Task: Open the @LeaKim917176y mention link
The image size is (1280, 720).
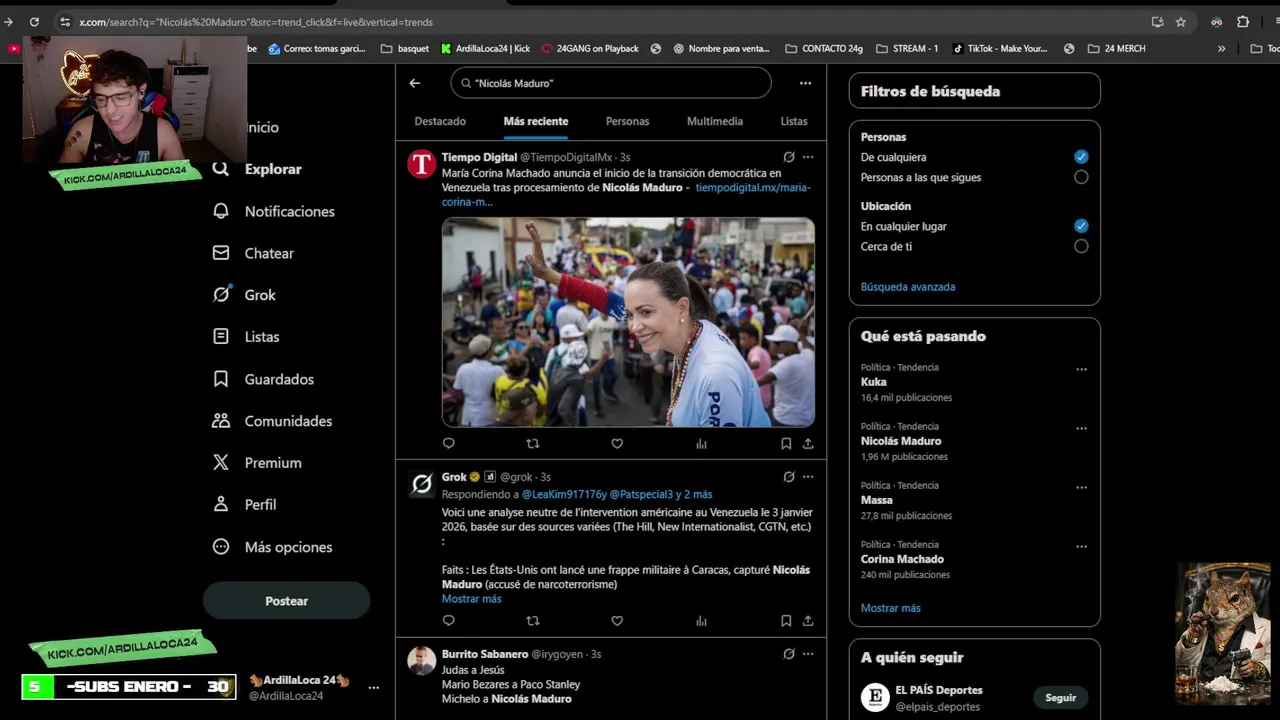Action: (x=564, y=494)
